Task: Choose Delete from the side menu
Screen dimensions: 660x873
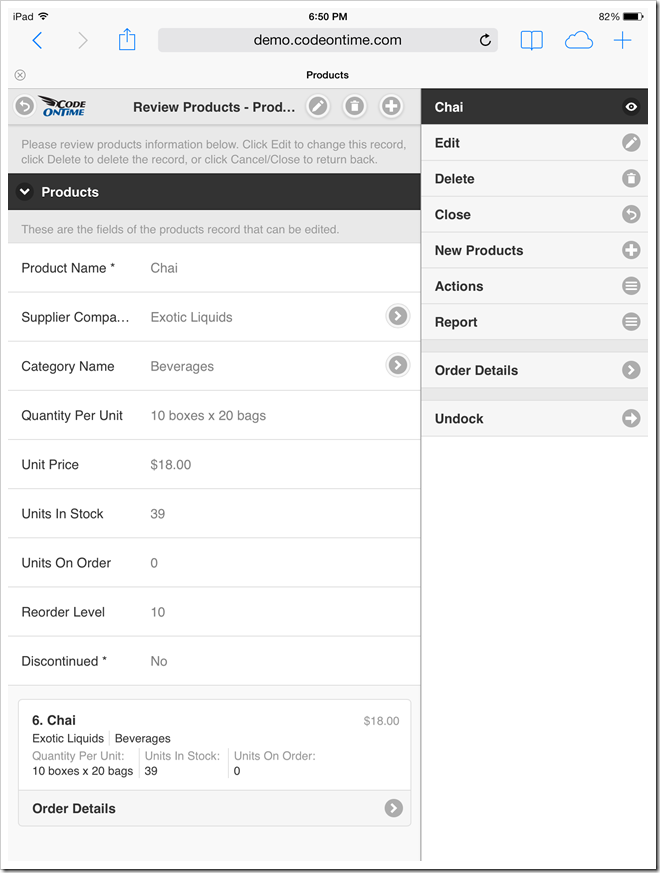Action: click(534, 179)
